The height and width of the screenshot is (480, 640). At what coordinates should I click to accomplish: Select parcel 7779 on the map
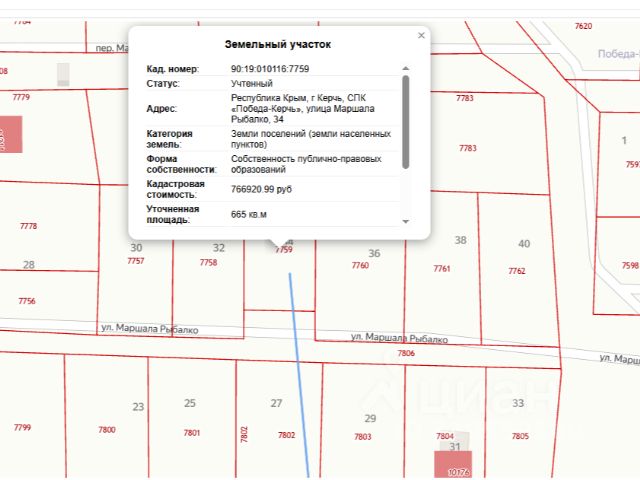tap(21, 97)
